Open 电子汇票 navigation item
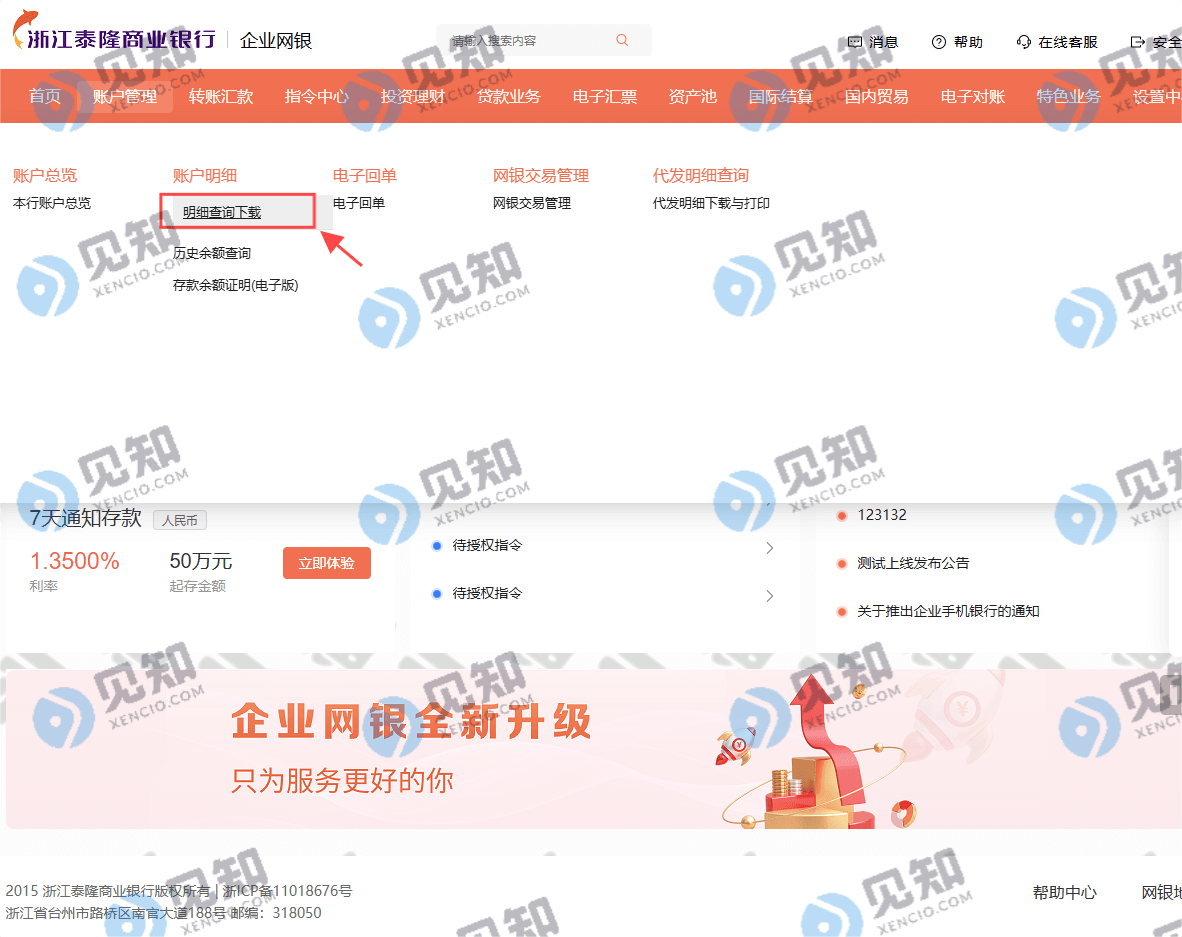 pyautogui.click(x=605, y=96)
